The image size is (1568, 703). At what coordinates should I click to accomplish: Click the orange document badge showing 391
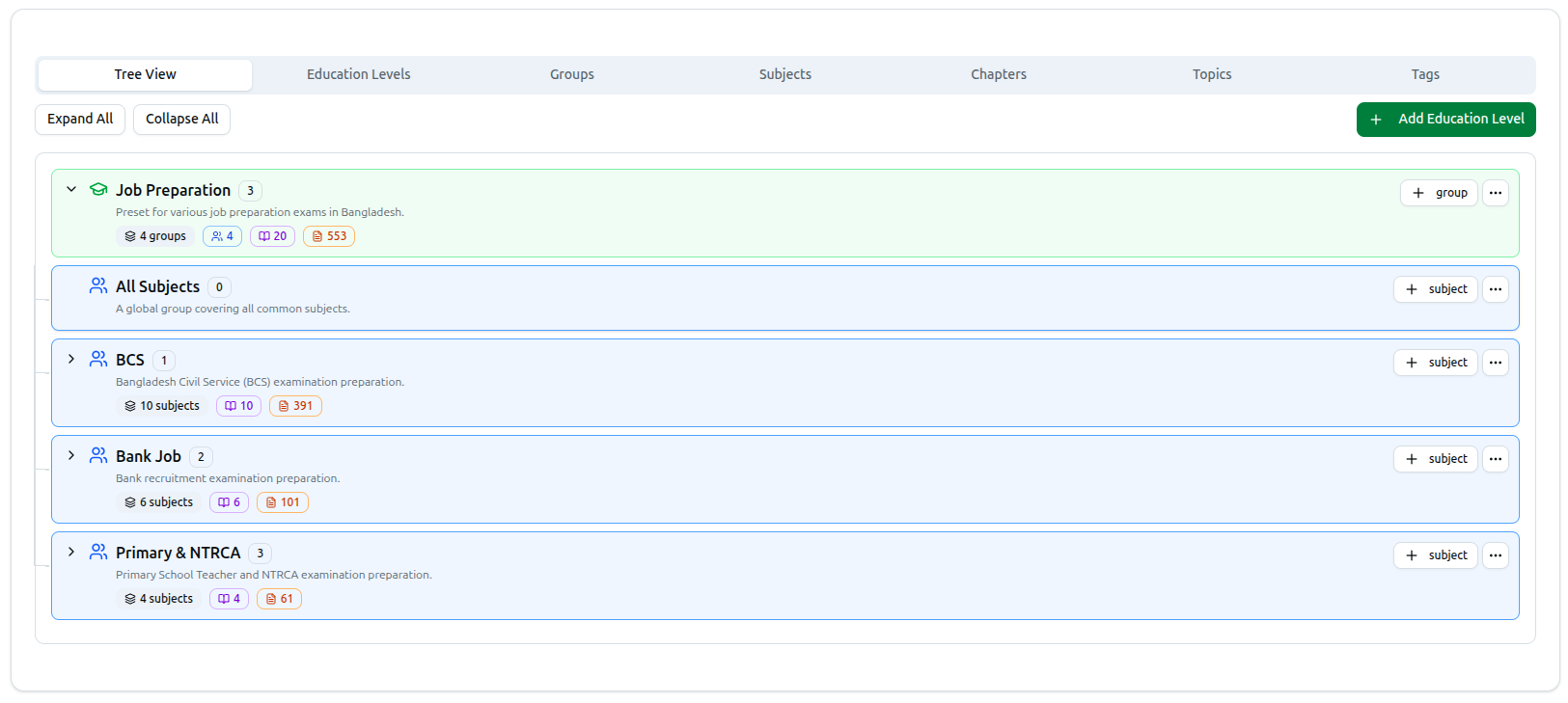(x=295, y=406)
